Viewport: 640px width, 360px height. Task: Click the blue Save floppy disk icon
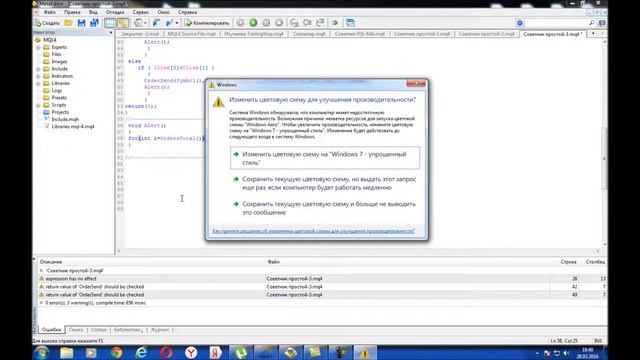tap(81, 23)
